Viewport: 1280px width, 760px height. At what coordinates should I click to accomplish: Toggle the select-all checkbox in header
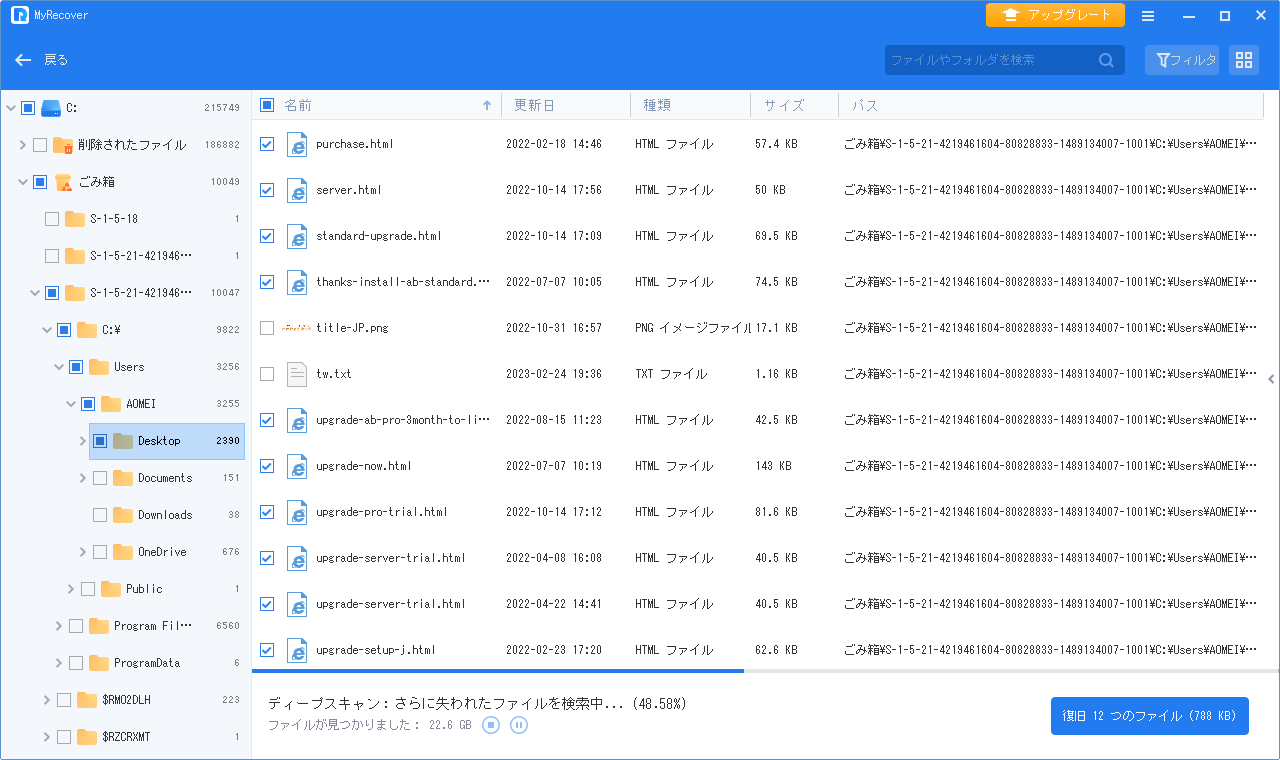click(x=267, y=105)
